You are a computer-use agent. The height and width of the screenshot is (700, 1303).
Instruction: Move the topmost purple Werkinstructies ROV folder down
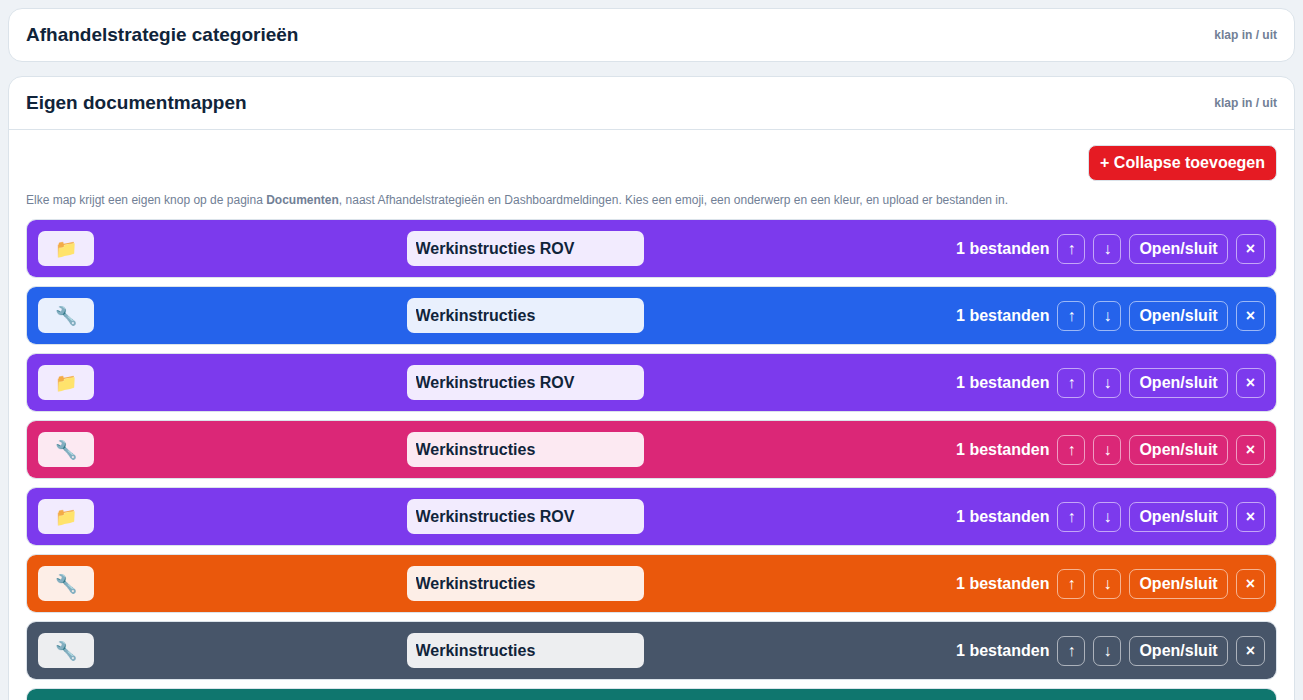tap(1107, 249)
